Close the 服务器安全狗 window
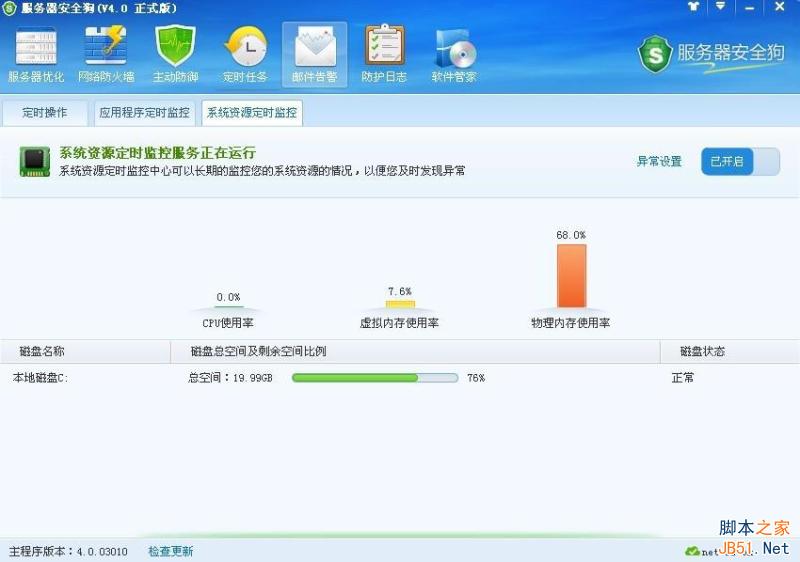Screen dimensions: 800x562 tap(780, 7)
